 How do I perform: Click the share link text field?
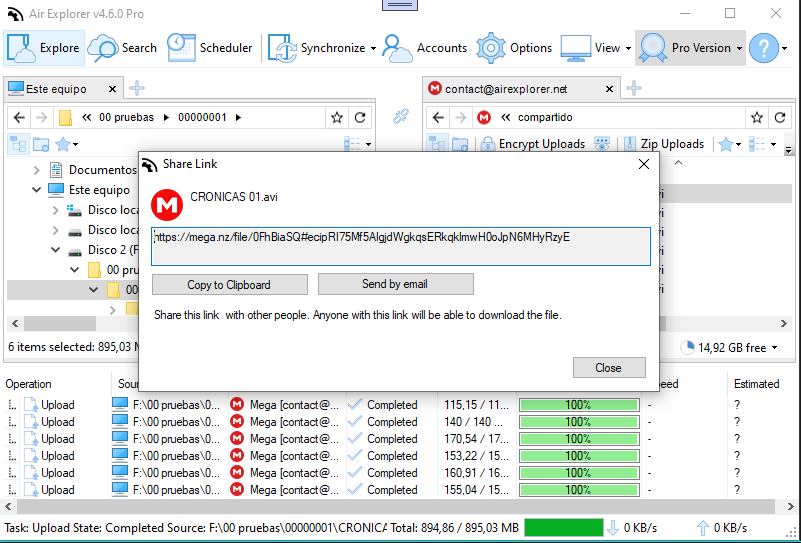401,247
